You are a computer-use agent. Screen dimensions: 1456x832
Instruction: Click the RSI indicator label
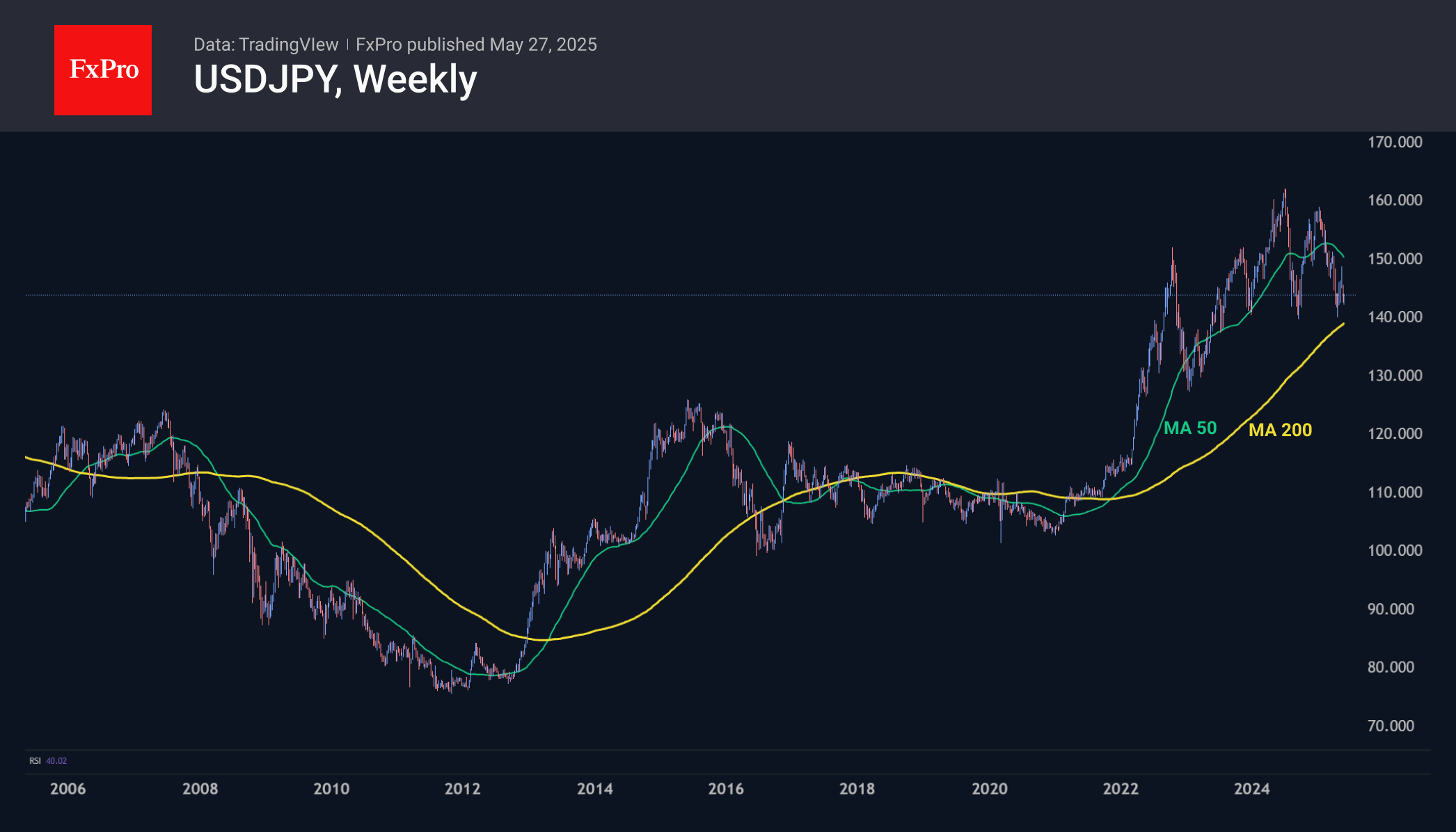(x=35, y=761)
